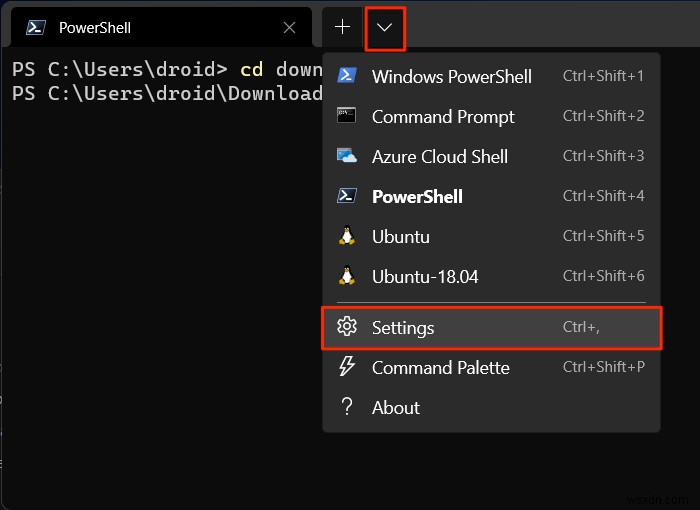Open Command Prompt profile

[443, 117]
